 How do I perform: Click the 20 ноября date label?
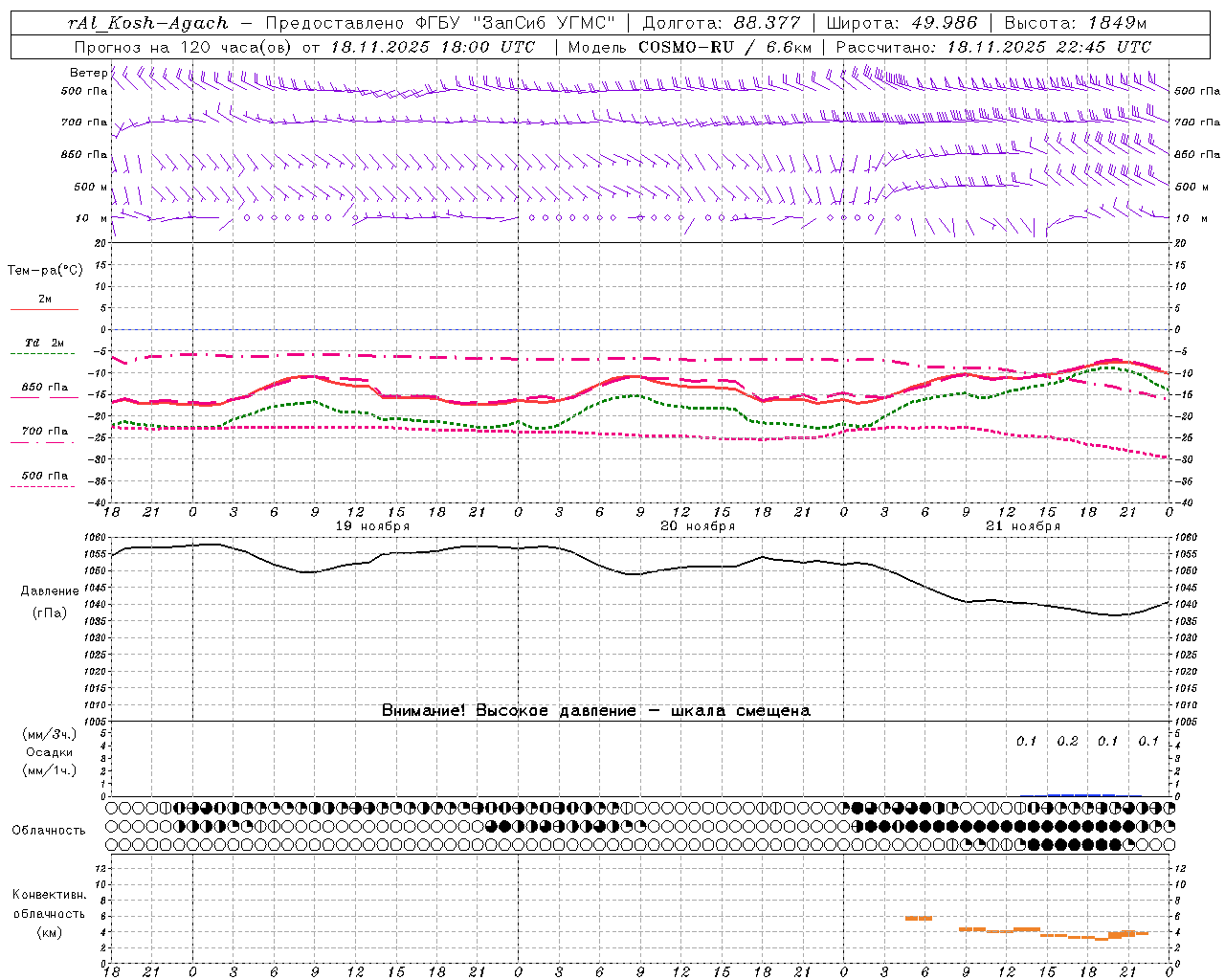pos(698,526)
